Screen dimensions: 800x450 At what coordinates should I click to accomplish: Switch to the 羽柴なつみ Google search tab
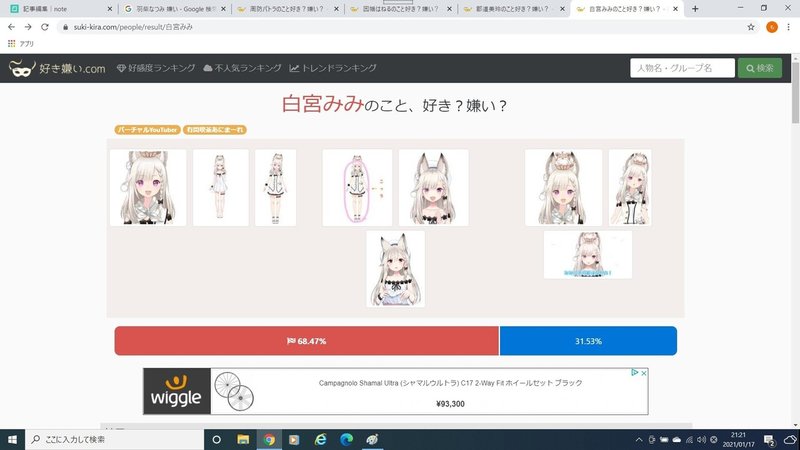pos(171,9)
